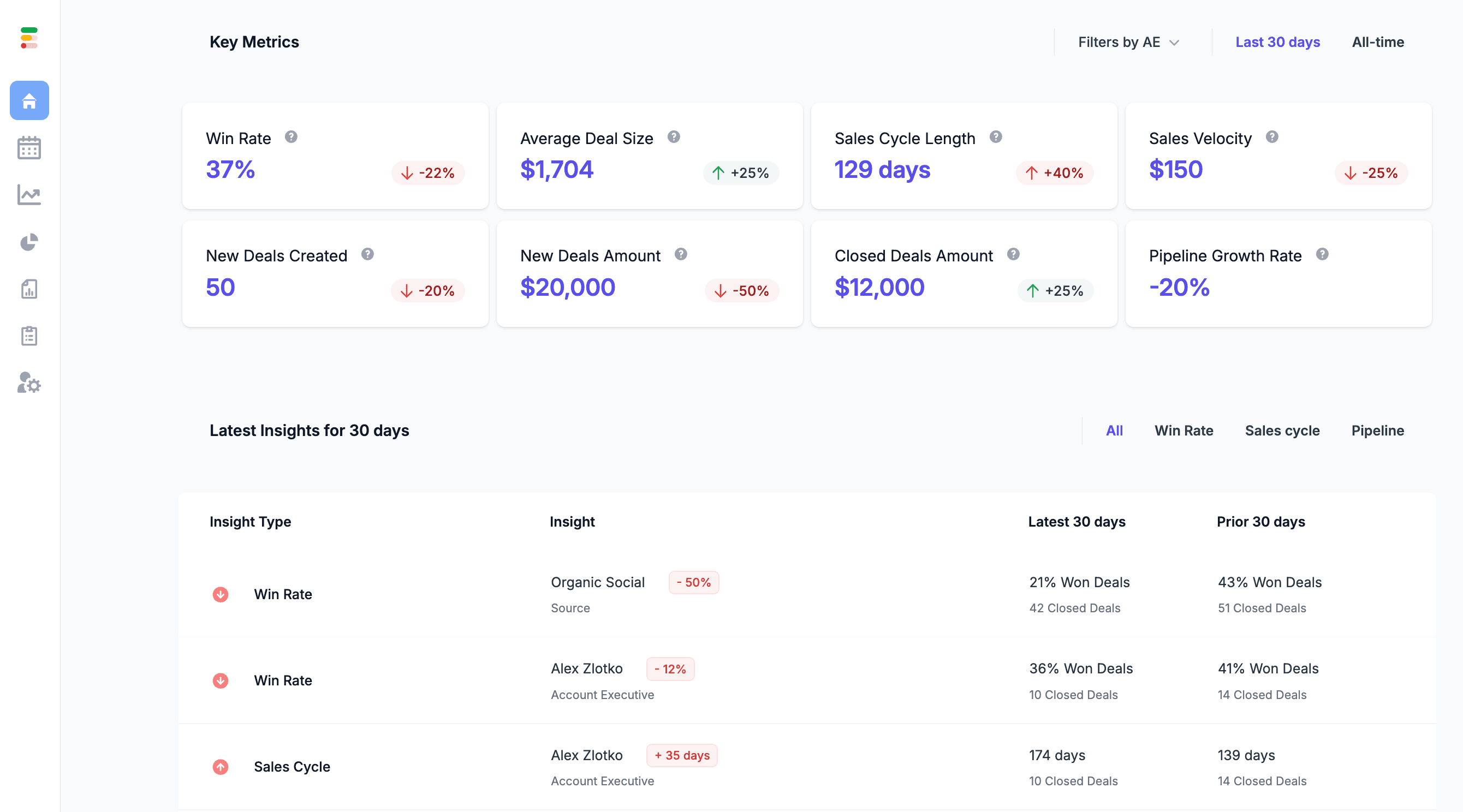Open the Team settings icon in sidebar

[29, 383]
